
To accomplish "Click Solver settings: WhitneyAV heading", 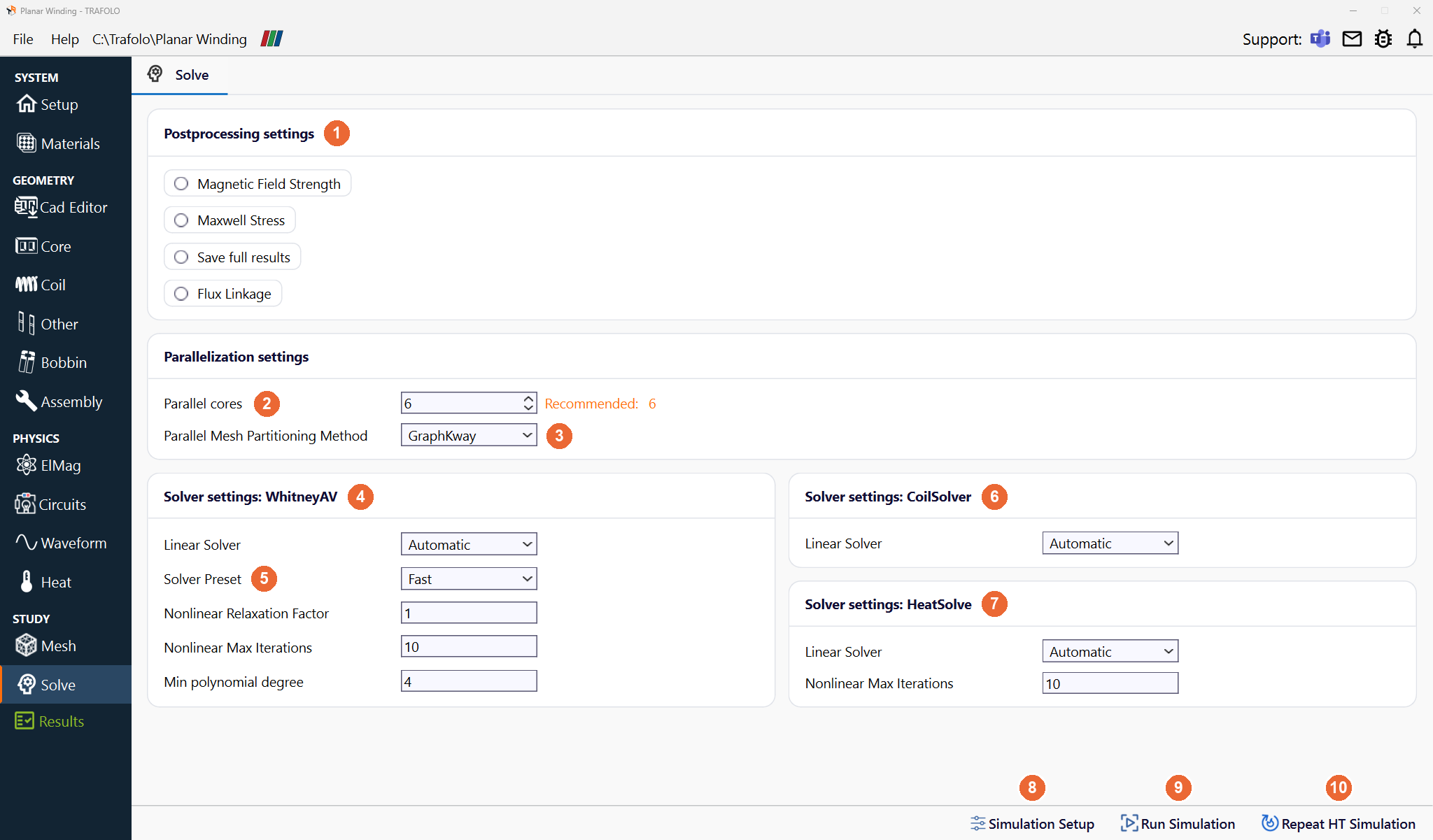I will (250, 497).
